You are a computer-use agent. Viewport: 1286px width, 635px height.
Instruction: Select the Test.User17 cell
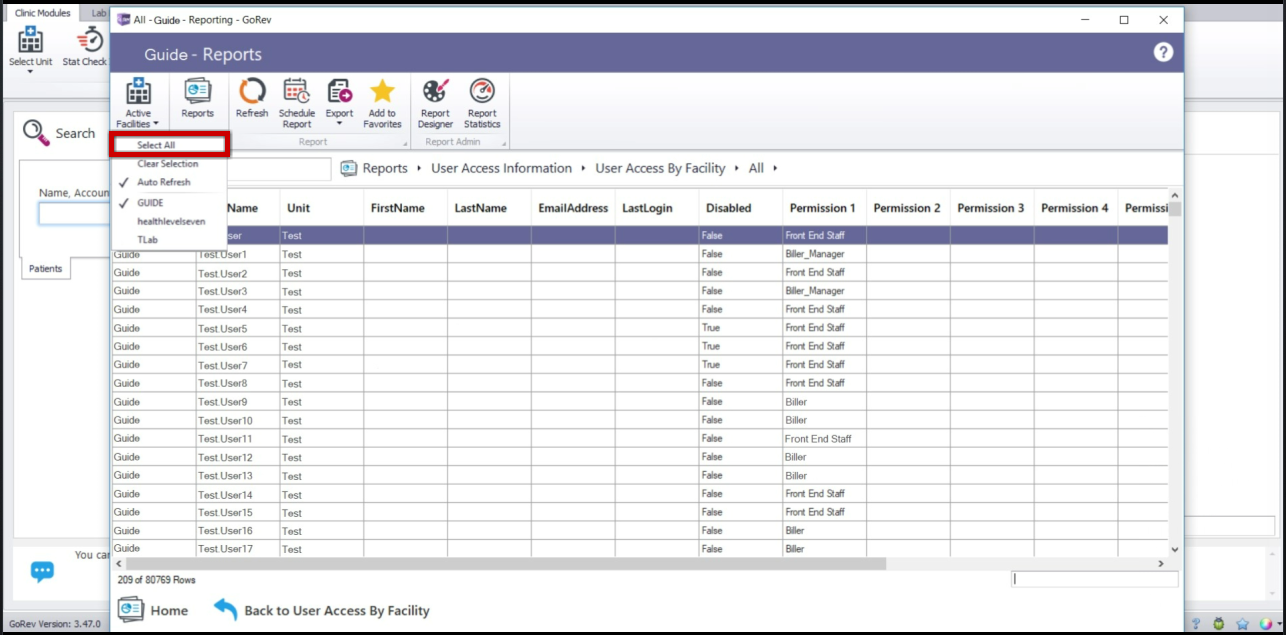tap(238, 549)
